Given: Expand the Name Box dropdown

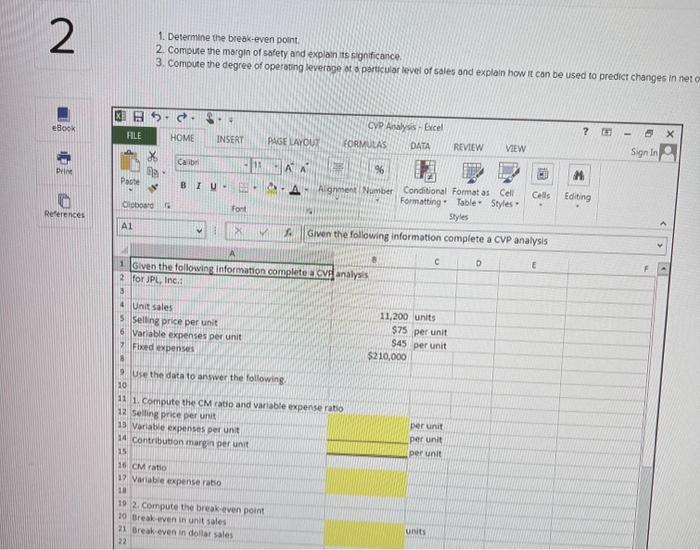Looking at the screenshot, I should click(x=200, y=231).
